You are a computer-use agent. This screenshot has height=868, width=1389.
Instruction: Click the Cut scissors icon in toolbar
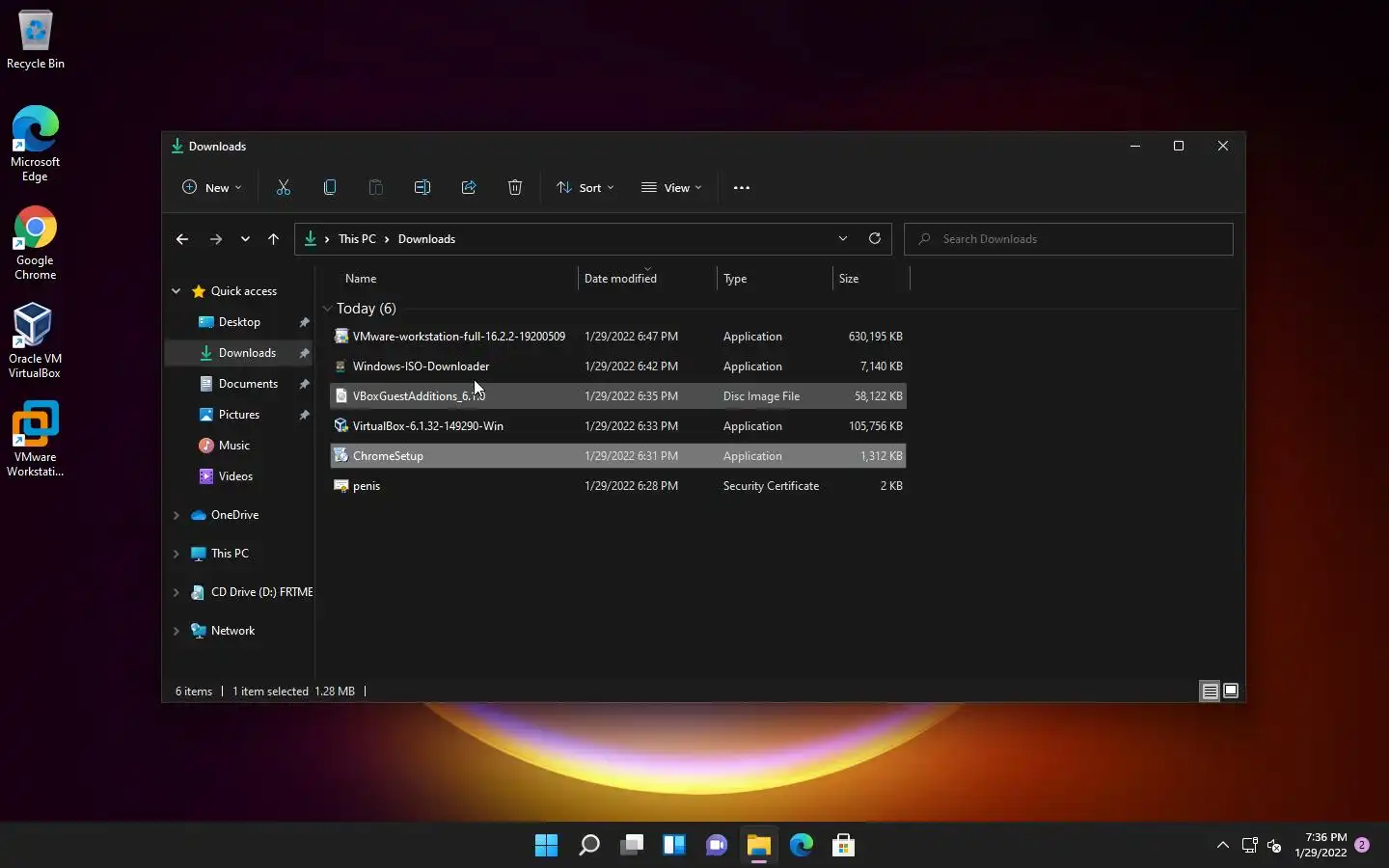click(284, 188)
